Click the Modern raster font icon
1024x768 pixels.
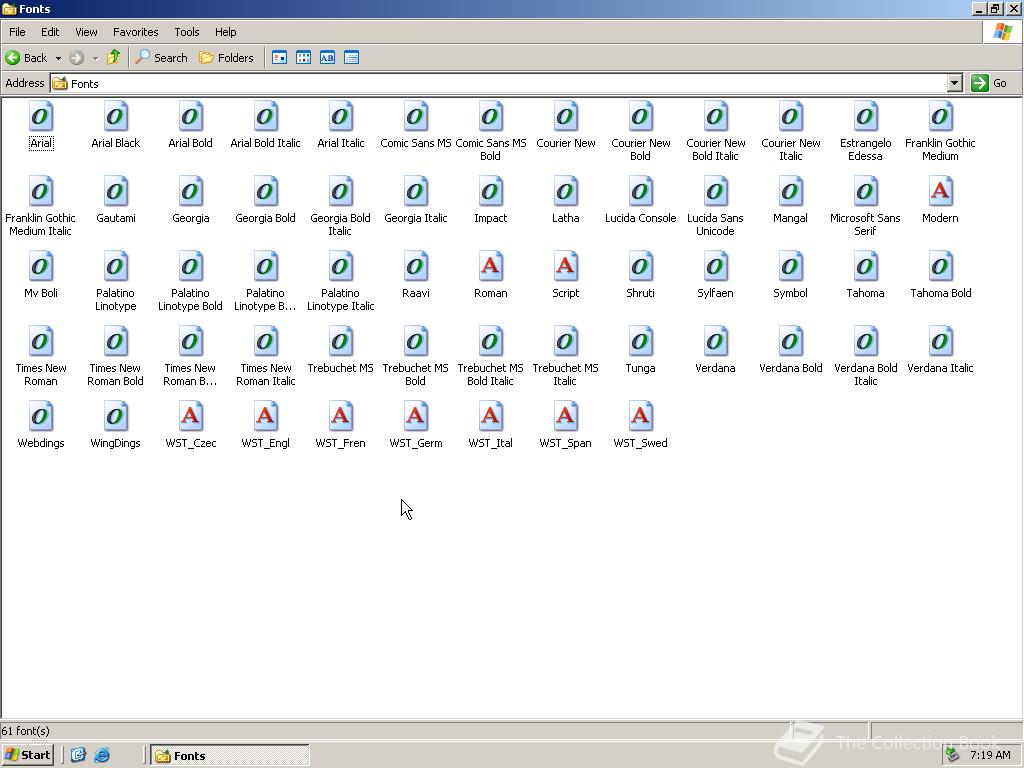coord(940,192)
